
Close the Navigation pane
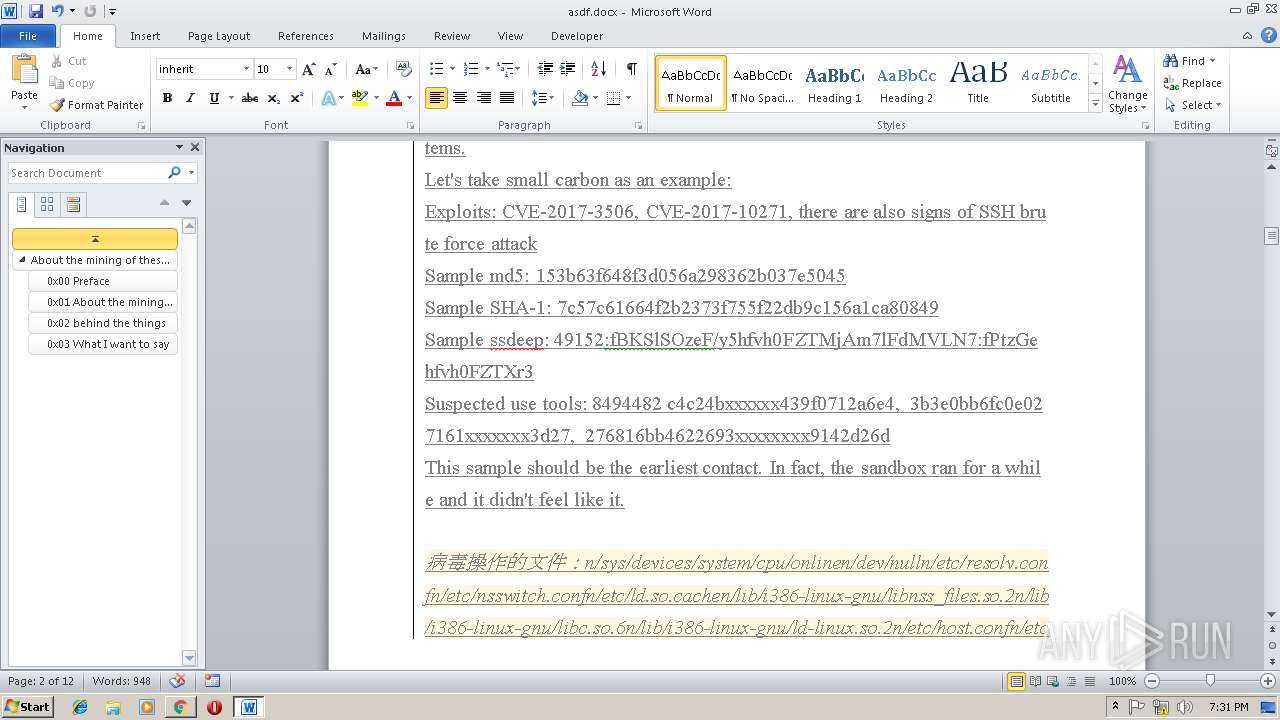(x=195, y=147)
